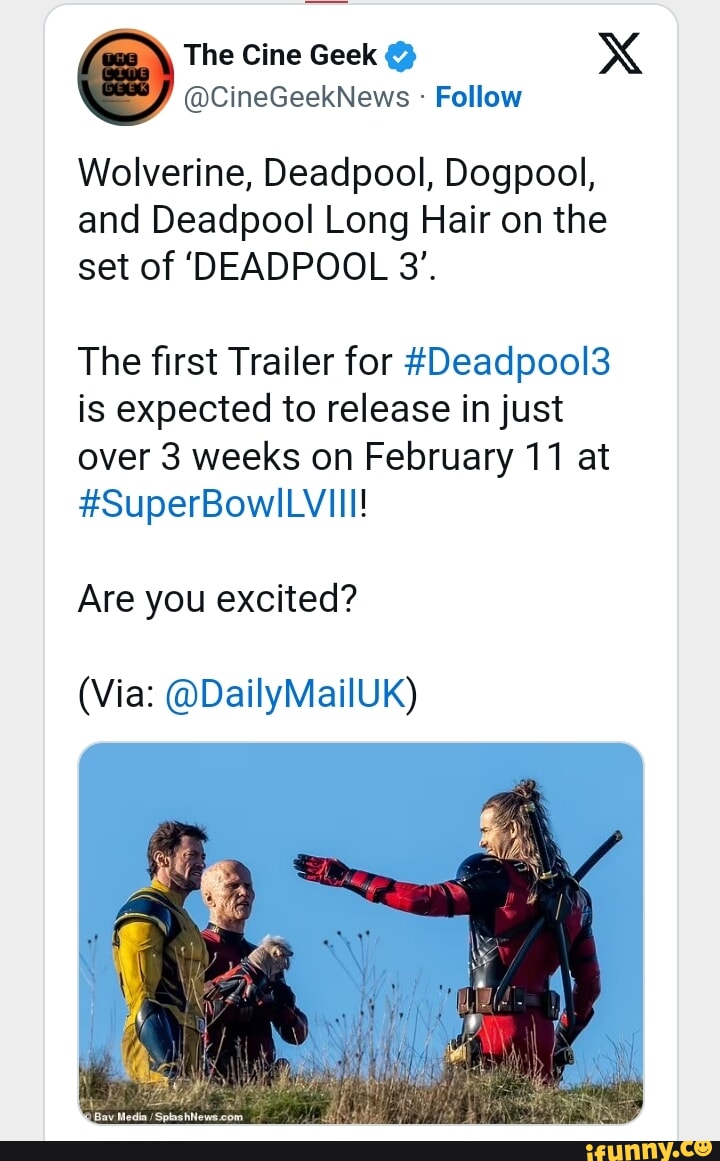Open the Deadpool 3 set photo
Viewport: 720px width, 1161px height.
pos(360,932)
